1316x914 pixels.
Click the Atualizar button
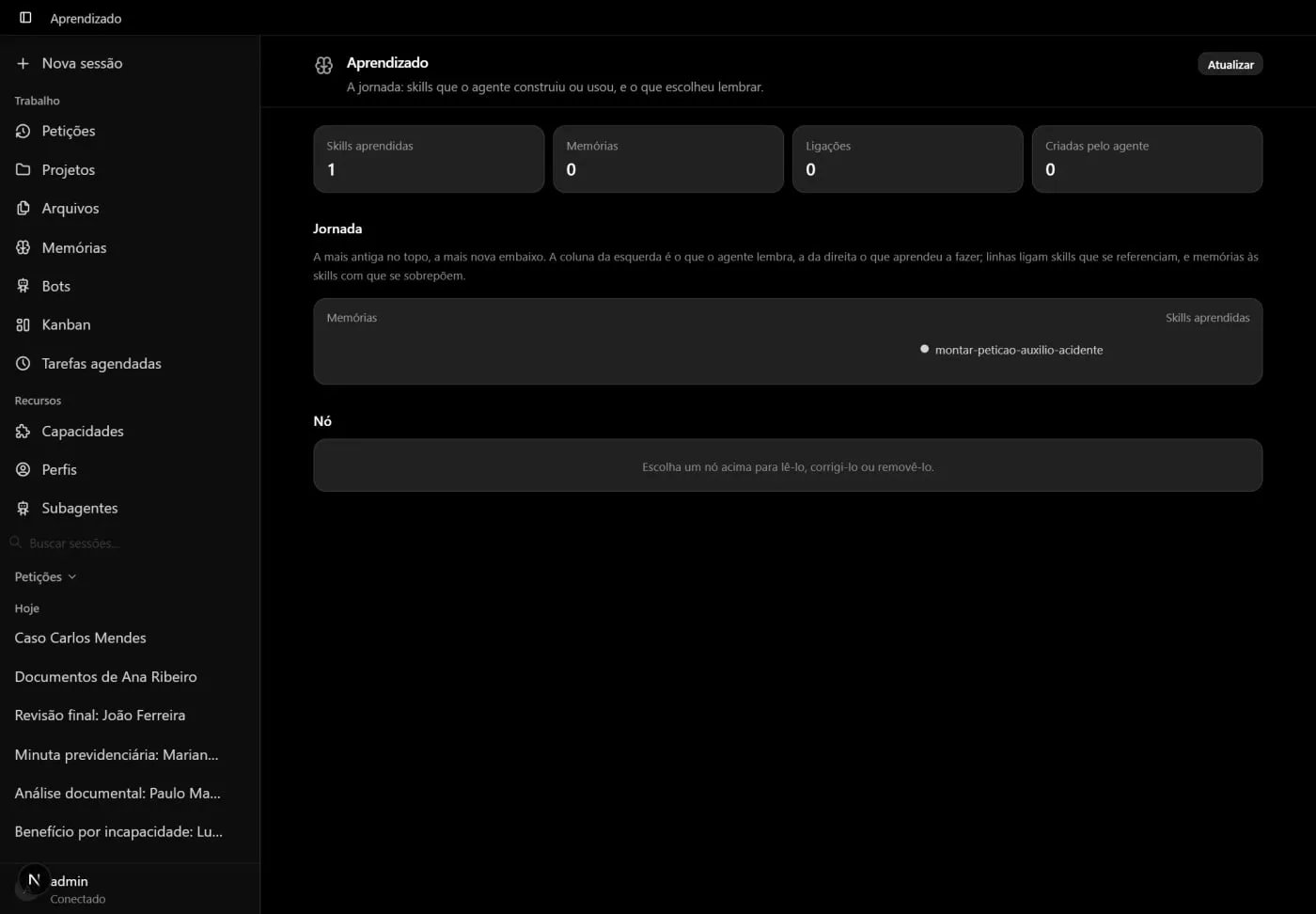coord(1230,64)
